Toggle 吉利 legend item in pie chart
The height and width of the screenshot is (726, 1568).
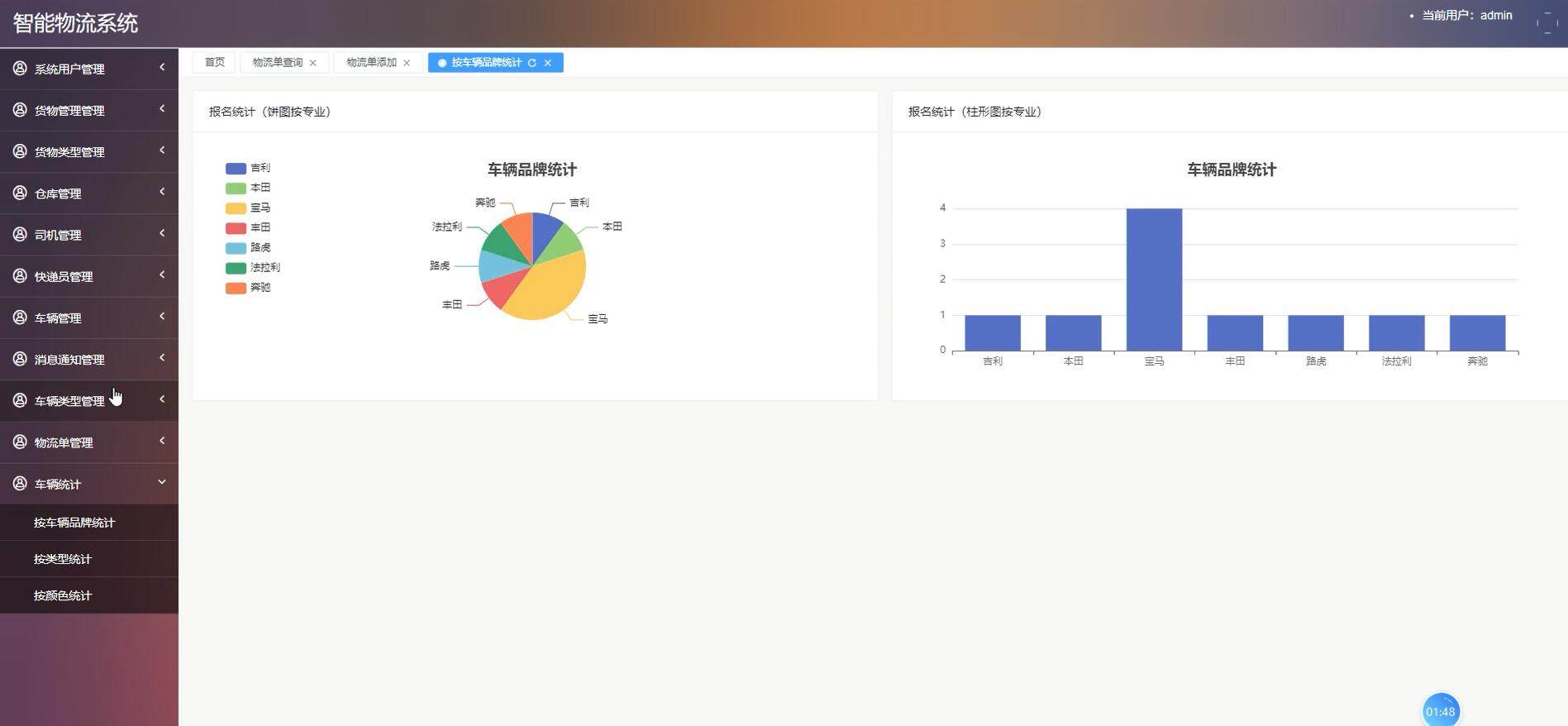point(248,169)
